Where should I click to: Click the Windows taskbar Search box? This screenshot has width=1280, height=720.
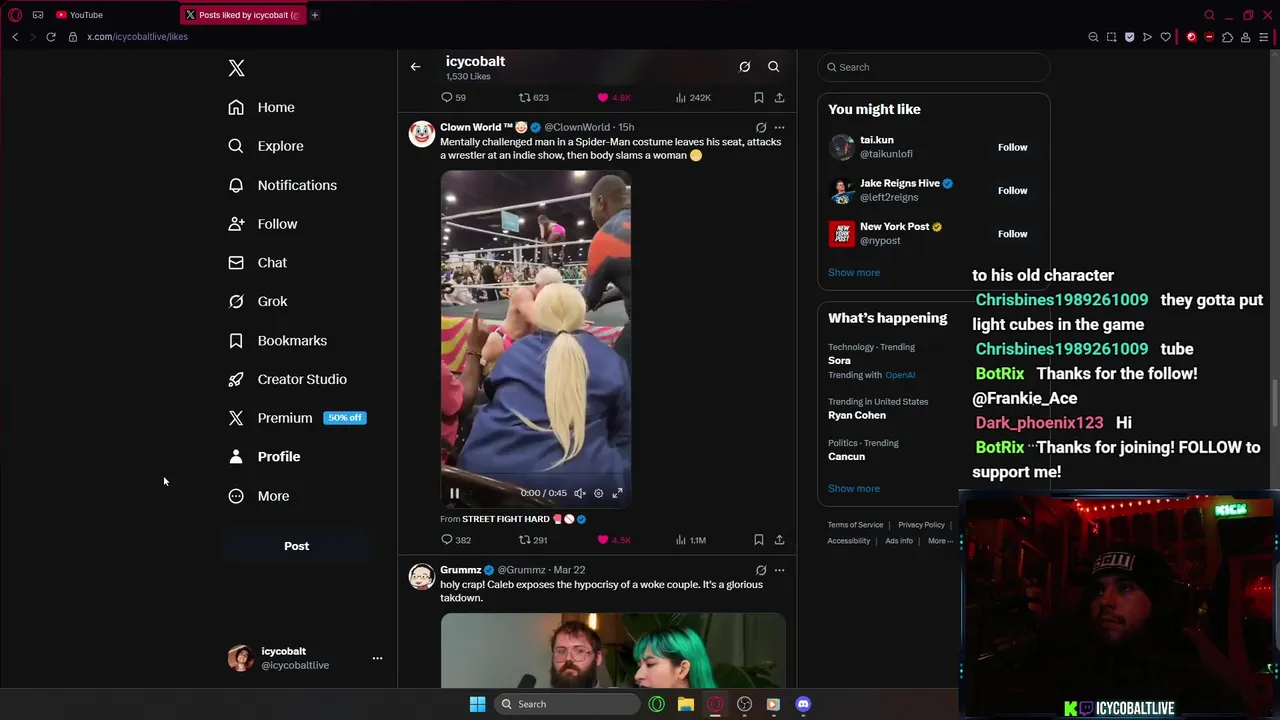click(x=566, y=704)
